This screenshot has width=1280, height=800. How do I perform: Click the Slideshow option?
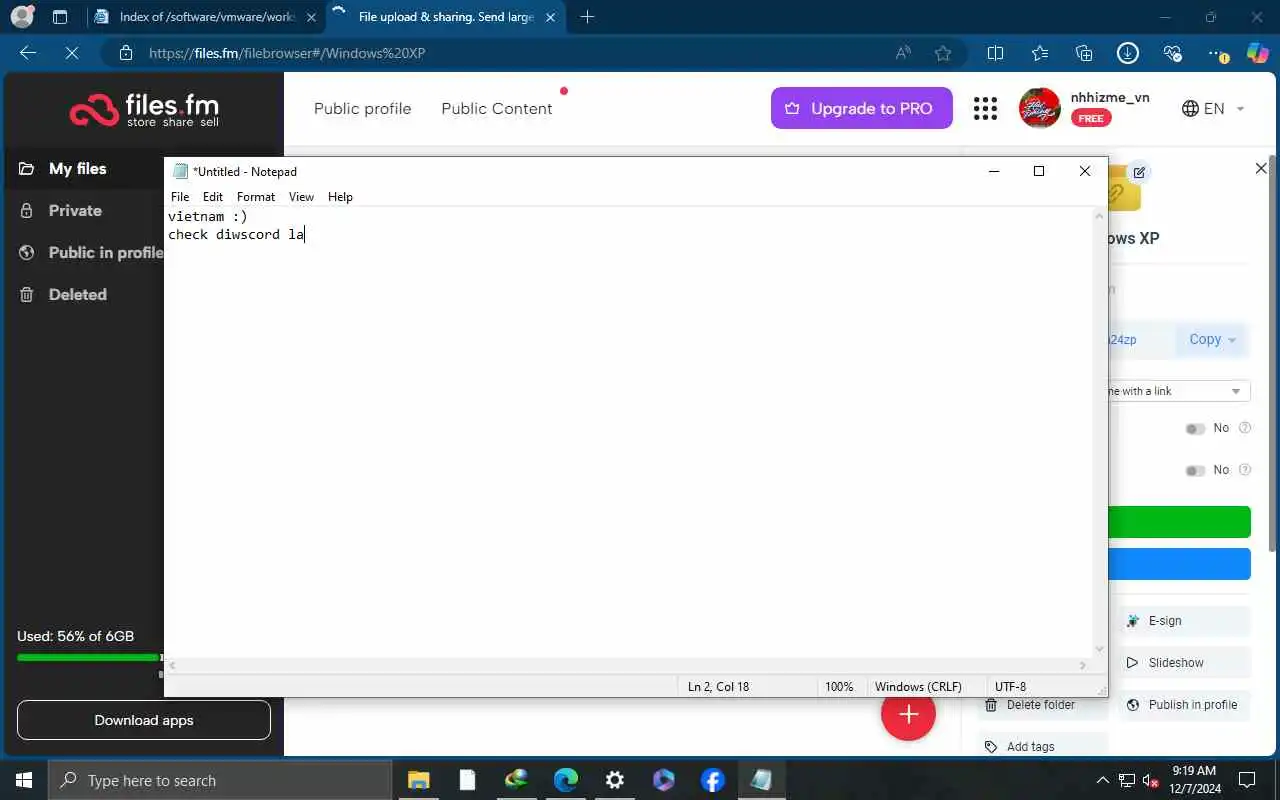(x=1185, y=663)
